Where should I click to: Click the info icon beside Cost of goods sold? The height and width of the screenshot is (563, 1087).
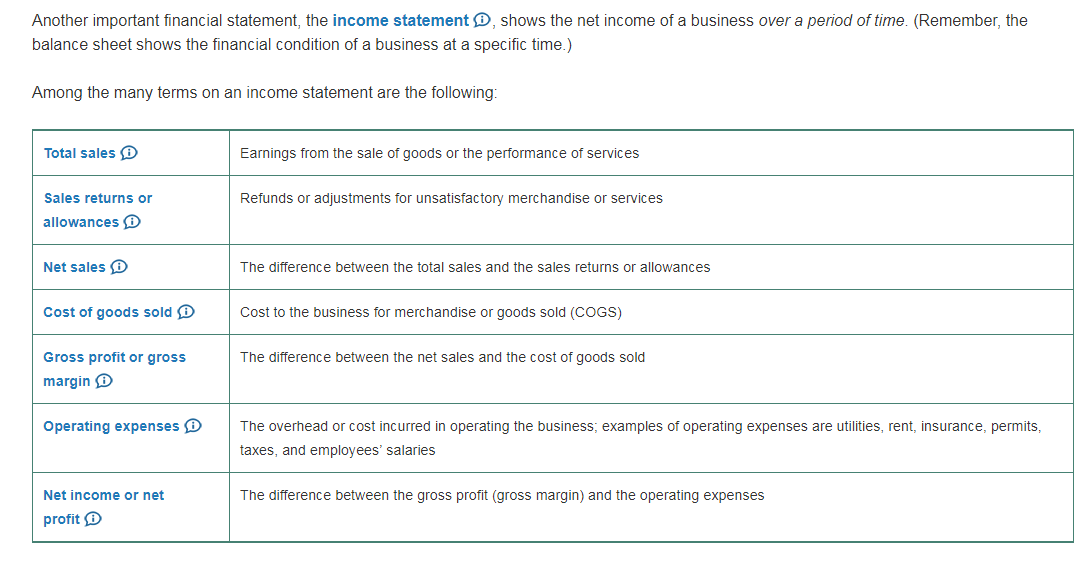(x=185, y=312)
